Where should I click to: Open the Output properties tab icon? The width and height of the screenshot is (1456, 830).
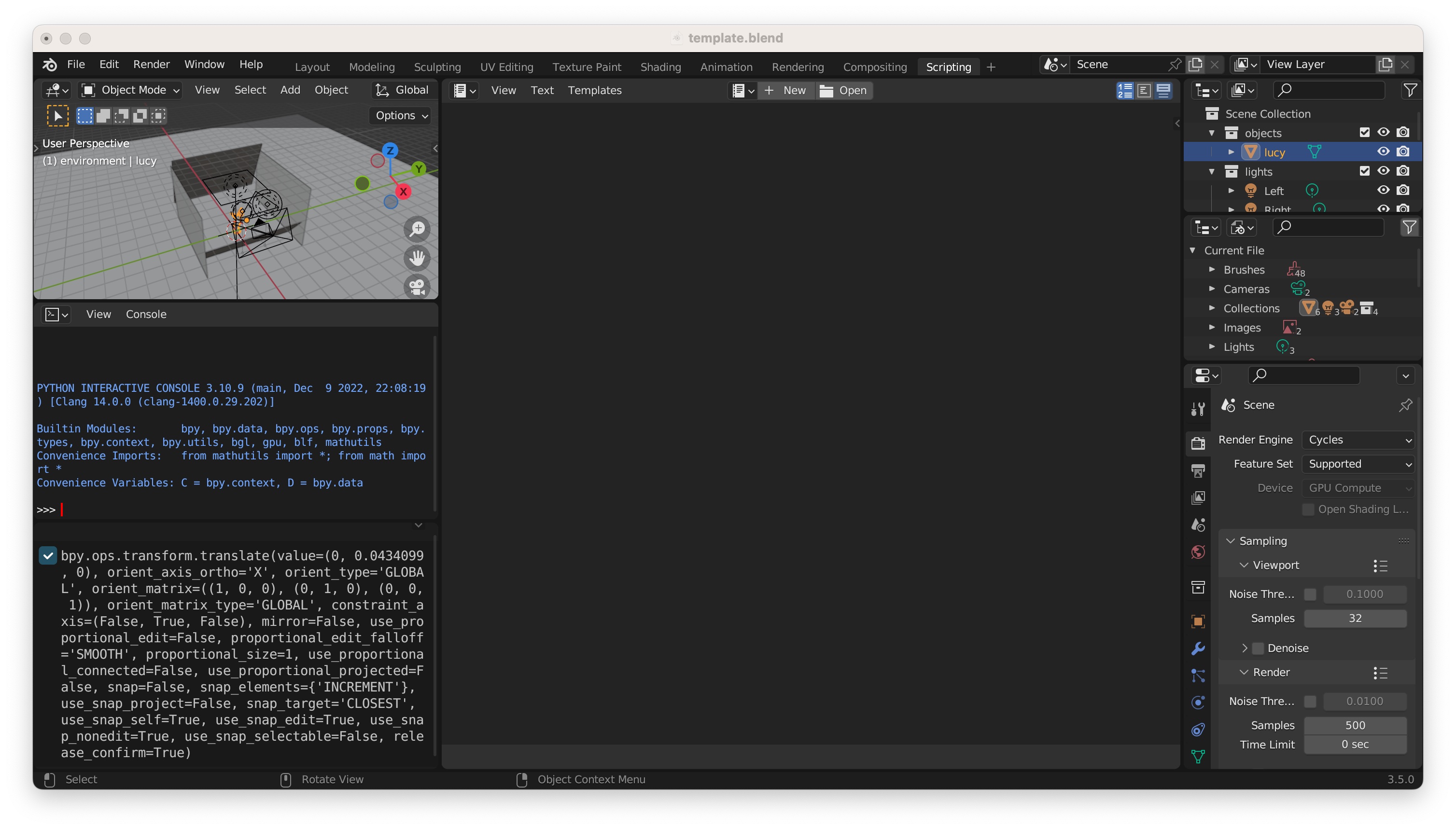coord(1198,470)
